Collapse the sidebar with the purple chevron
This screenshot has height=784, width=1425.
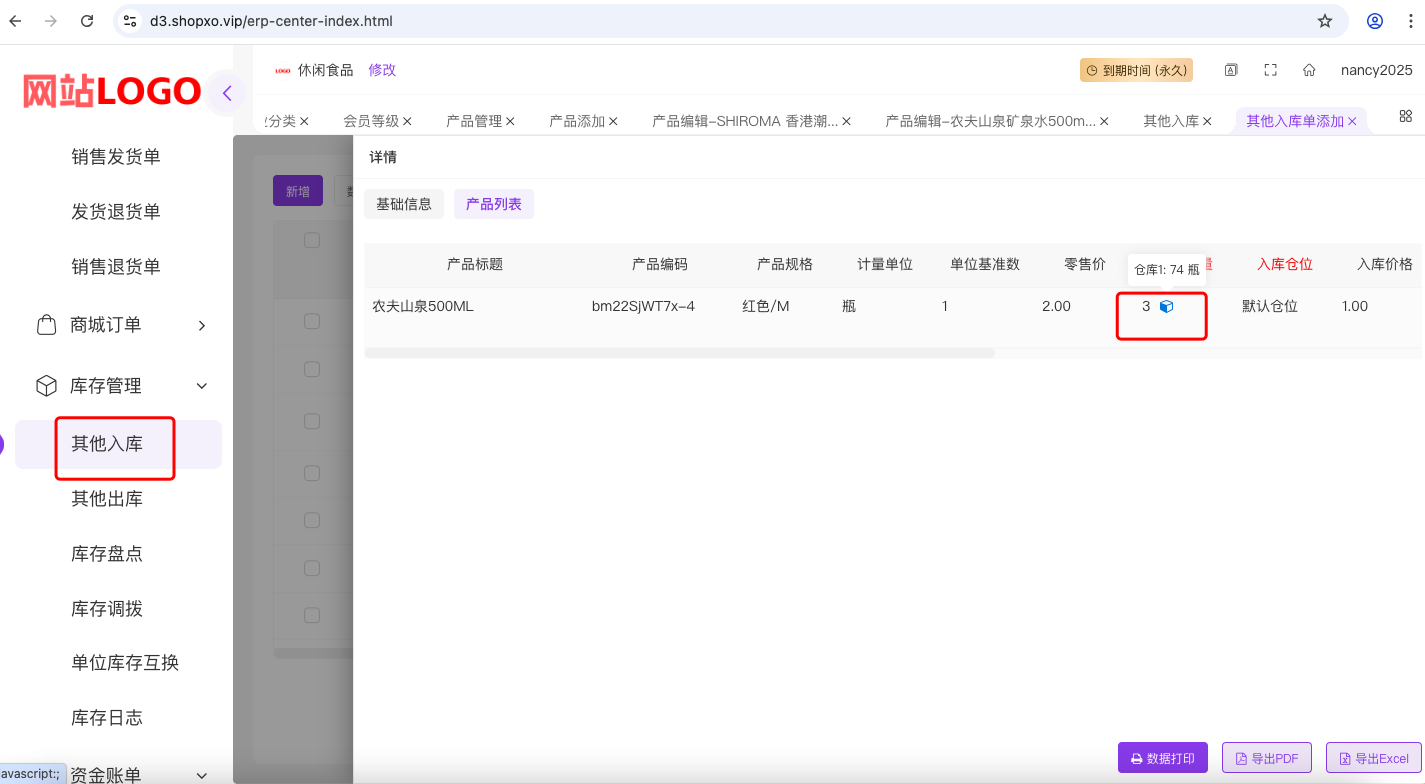pos(227,93)
